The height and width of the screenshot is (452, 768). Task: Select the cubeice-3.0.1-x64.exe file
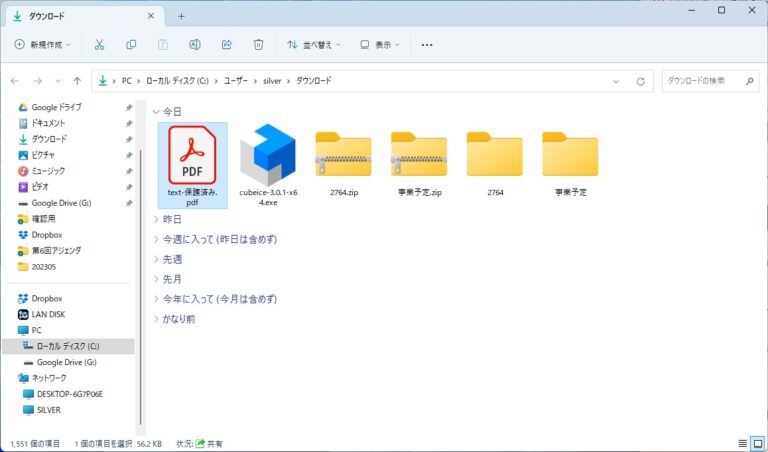(x=269, y=163)
